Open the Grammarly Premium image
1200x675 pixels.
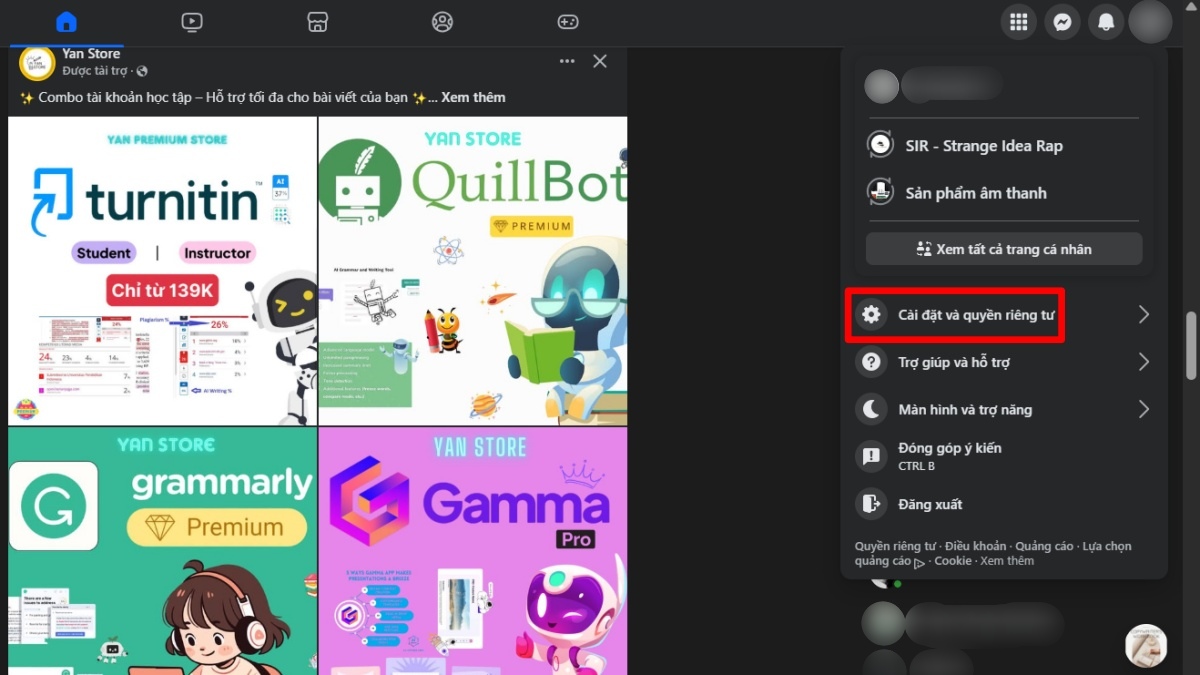(x=162, y=551)
